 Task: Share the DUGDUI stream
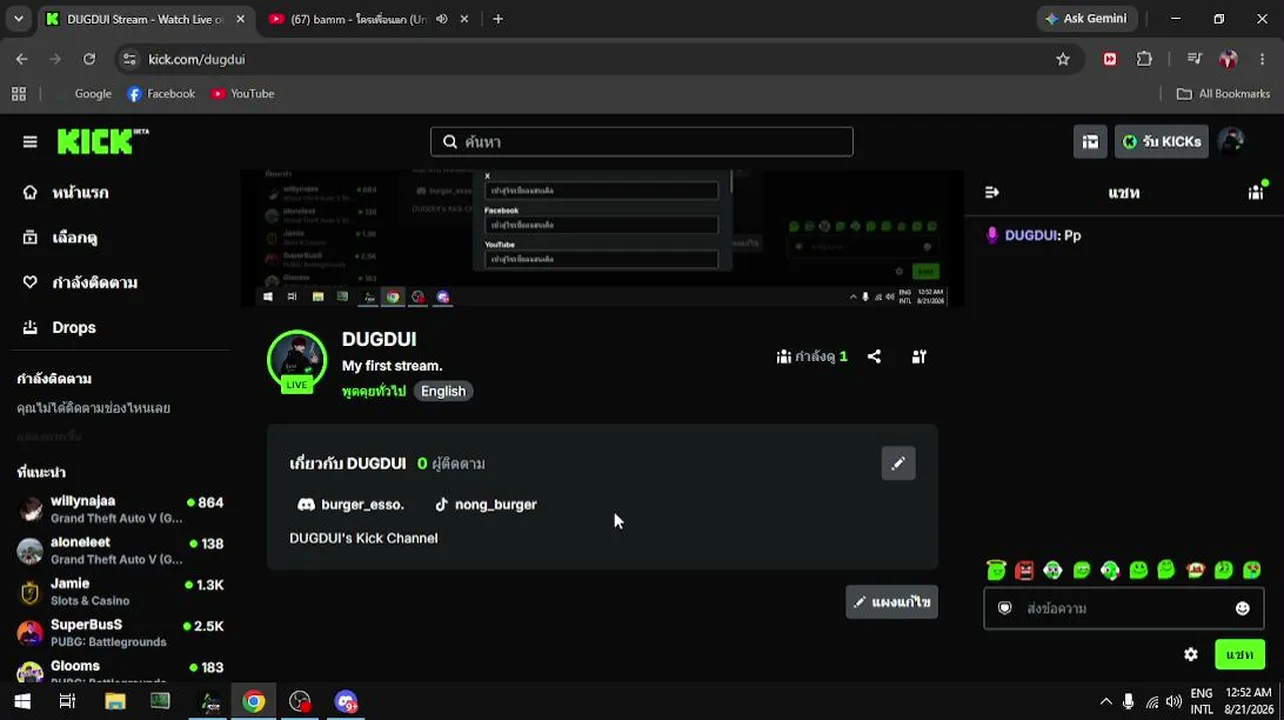click(x=874, y=357)
